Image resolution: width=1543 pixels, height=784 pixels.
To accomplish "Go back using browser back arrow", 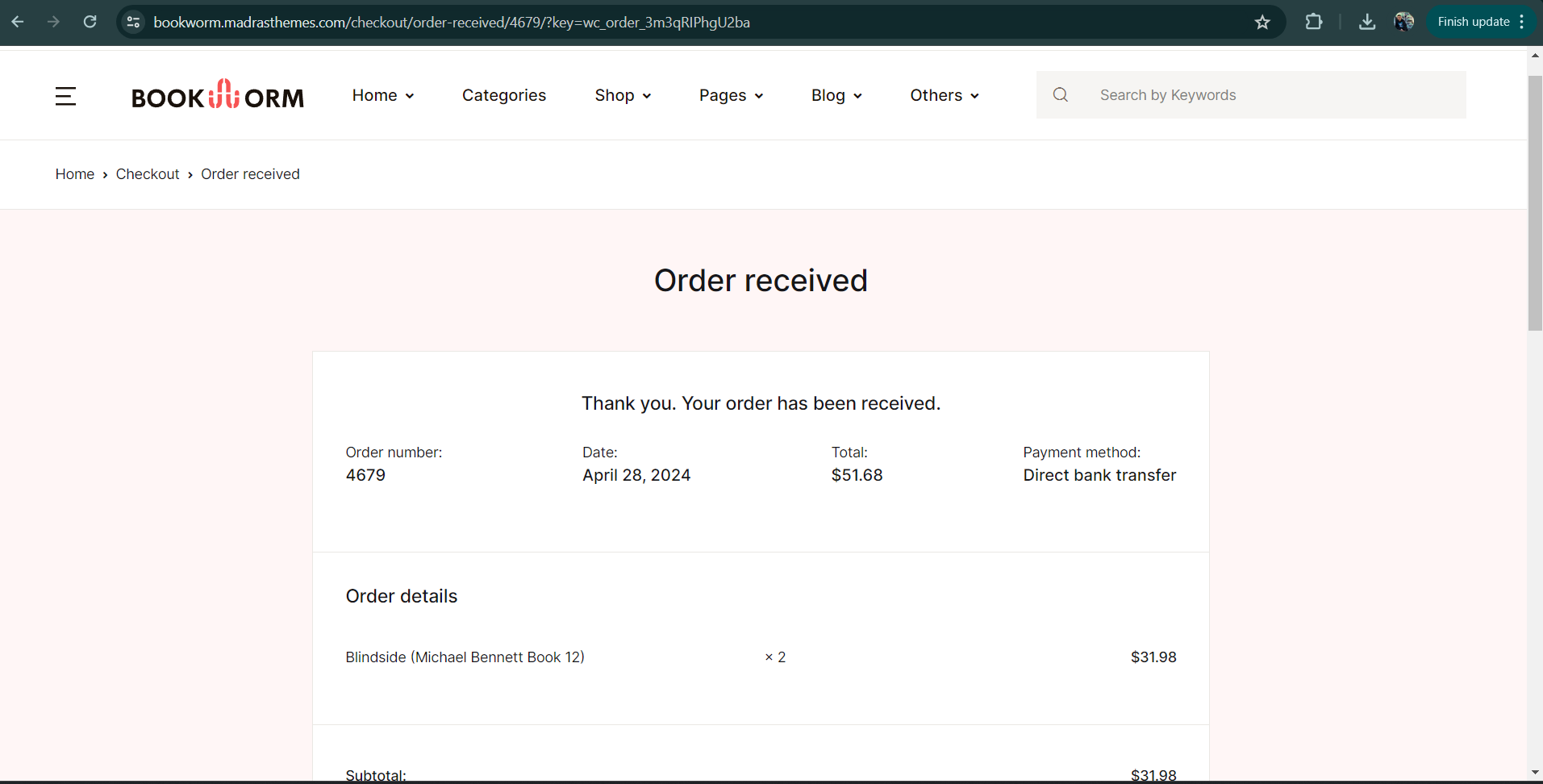I will coord(18,22).
